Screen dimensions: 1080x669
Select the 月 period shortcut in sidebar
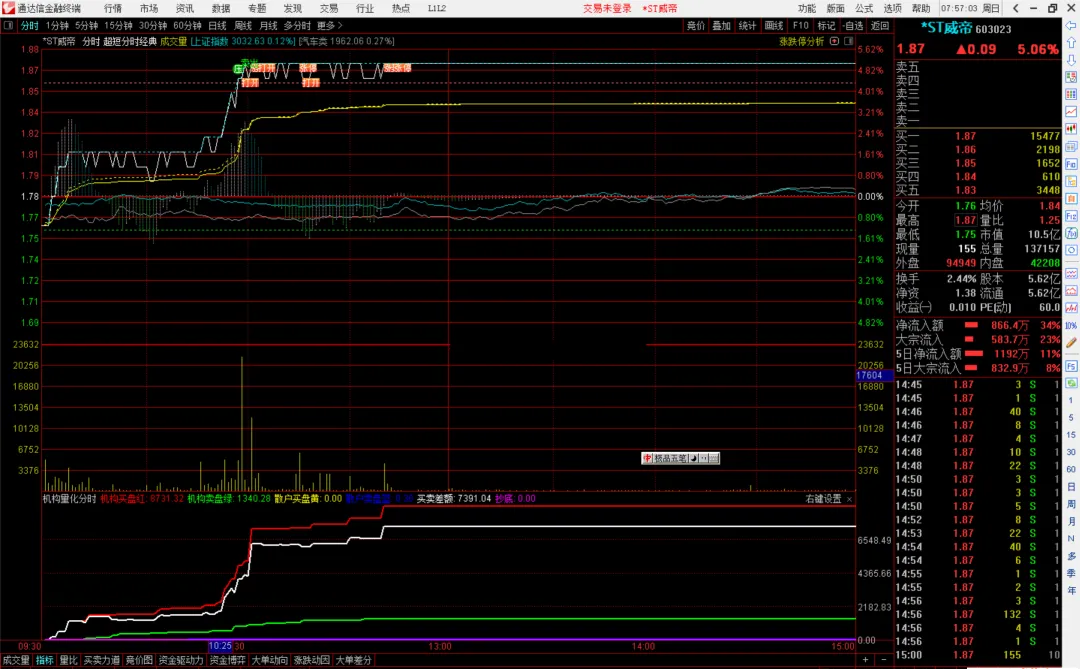(1071, 522)
